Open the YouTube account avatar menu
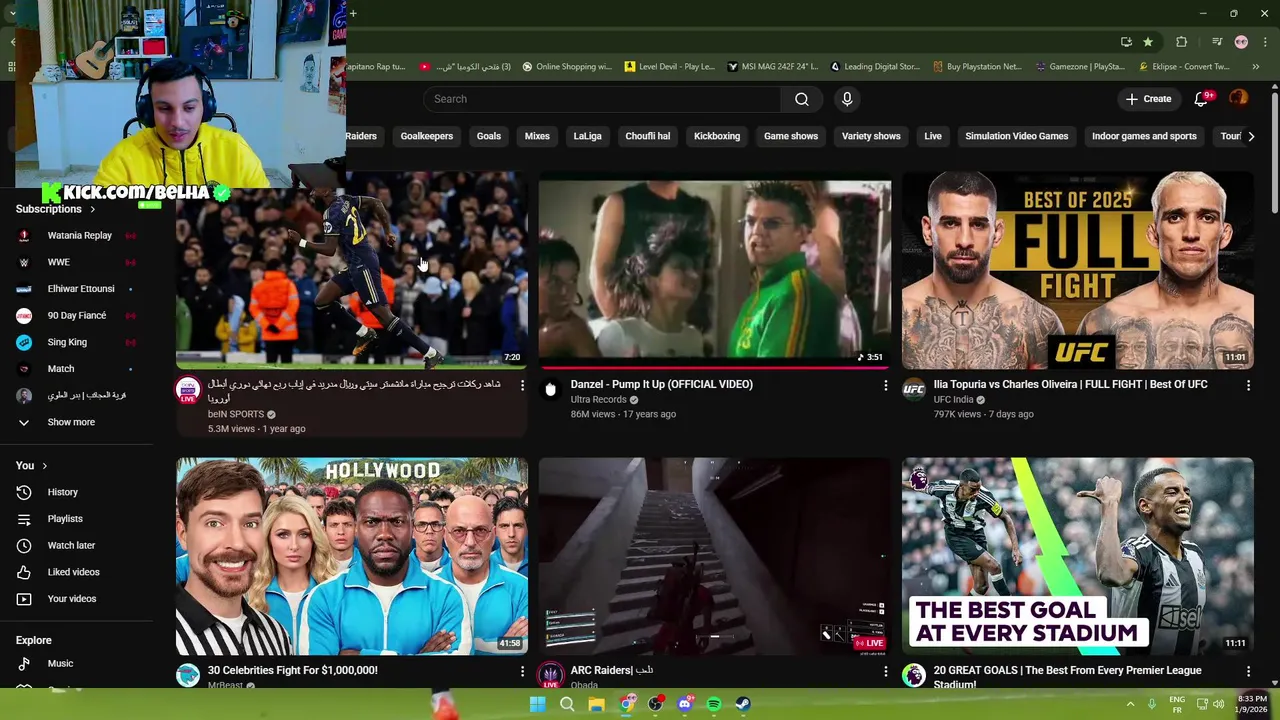Viewport: 1280px width, 720px height. (1239, 98)
